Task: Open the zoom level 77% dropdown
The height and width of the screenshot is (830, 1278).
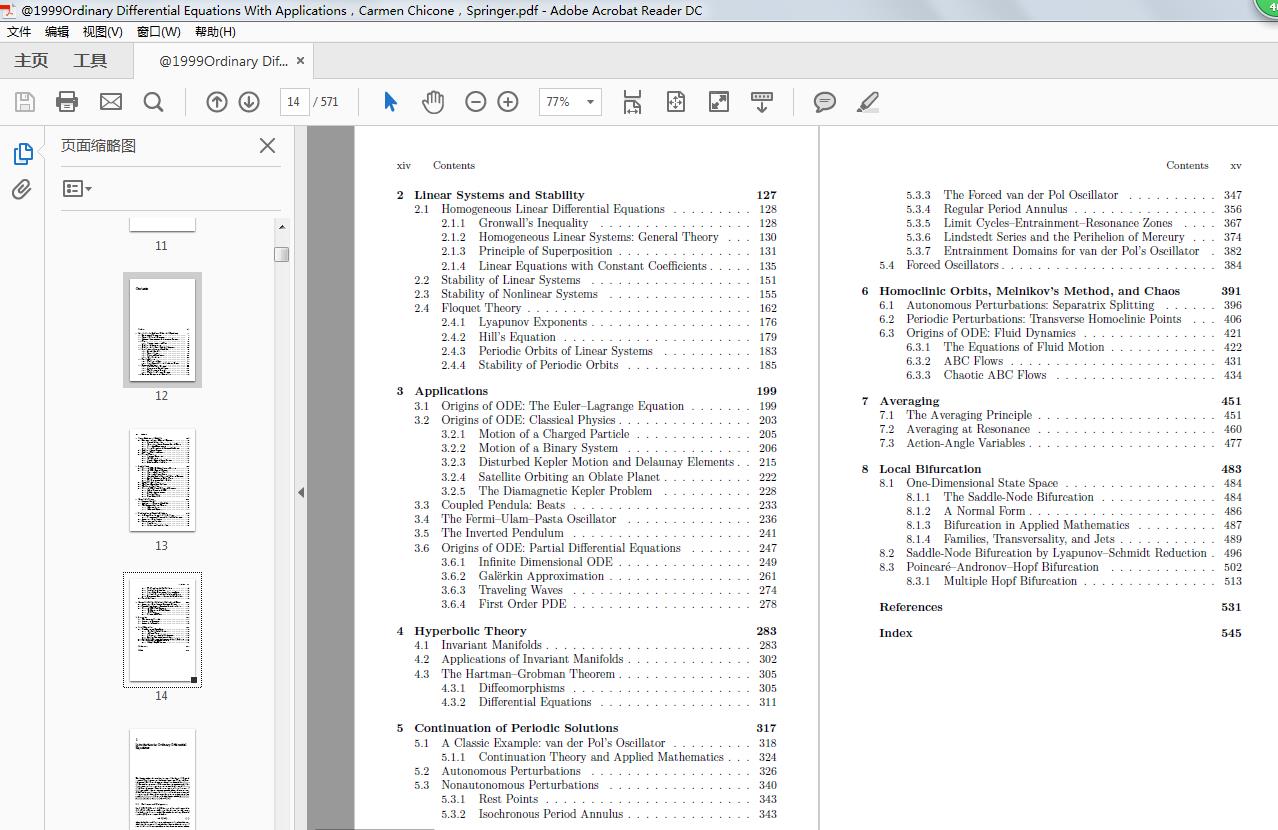Action: pos(570,102)
